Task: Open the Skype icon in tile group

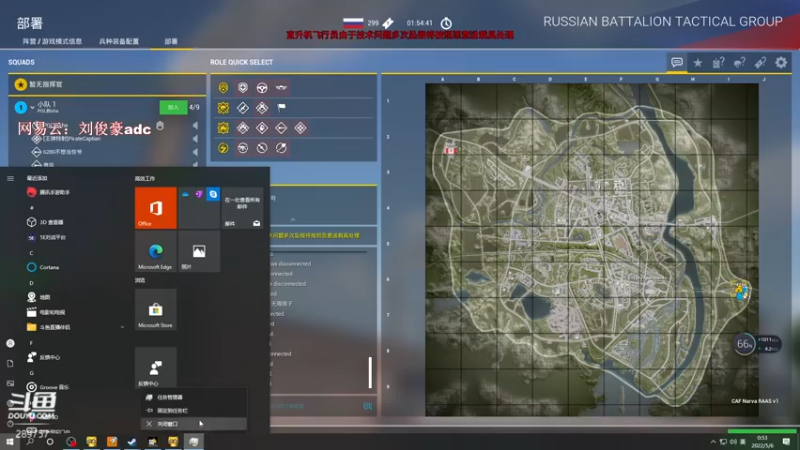Action: pyautogui.click(x=213, y=194)
